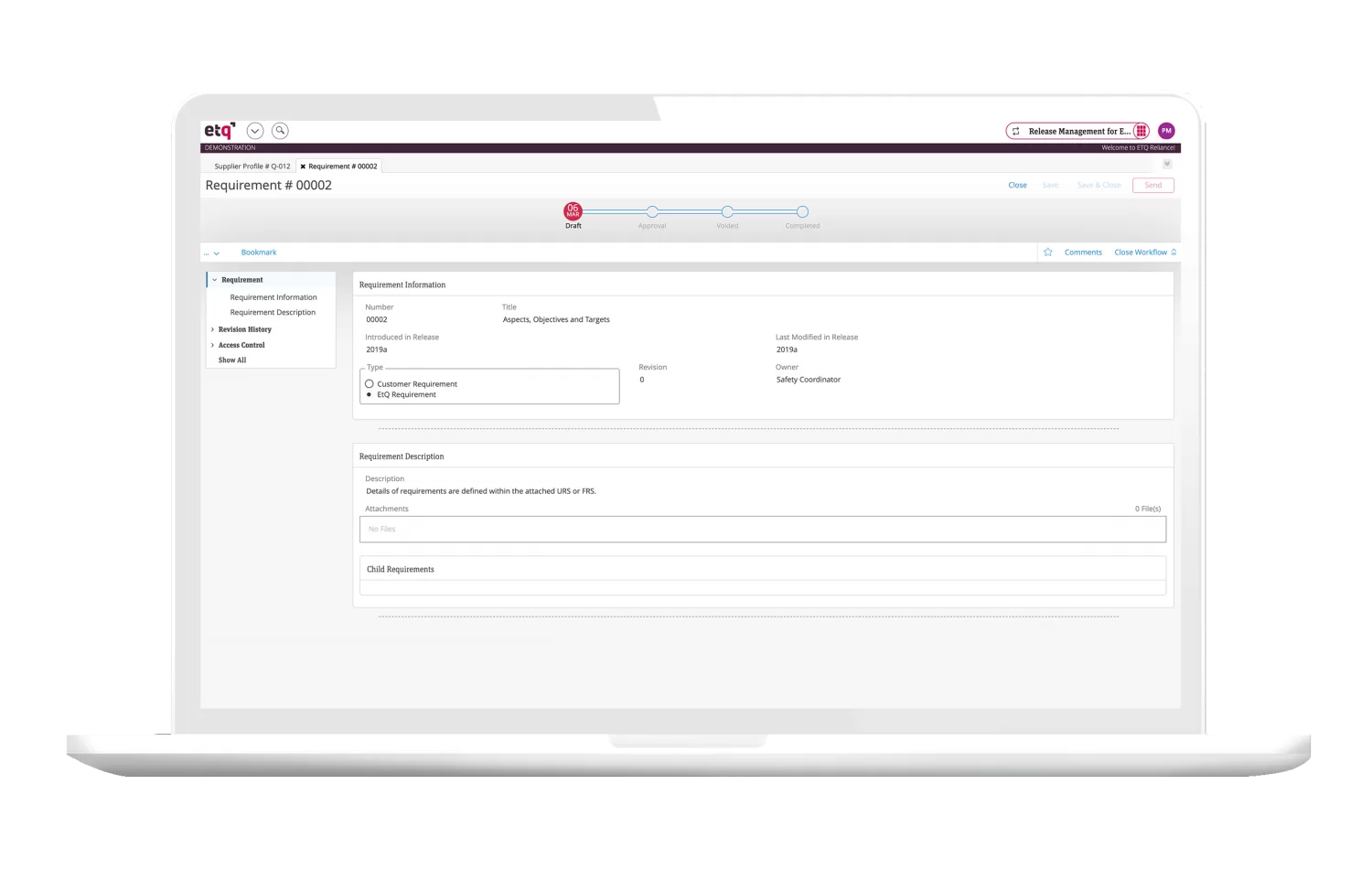Collapse the Requirement tree section
This screenshot has width=1372, height=870.
coord(215,280)
